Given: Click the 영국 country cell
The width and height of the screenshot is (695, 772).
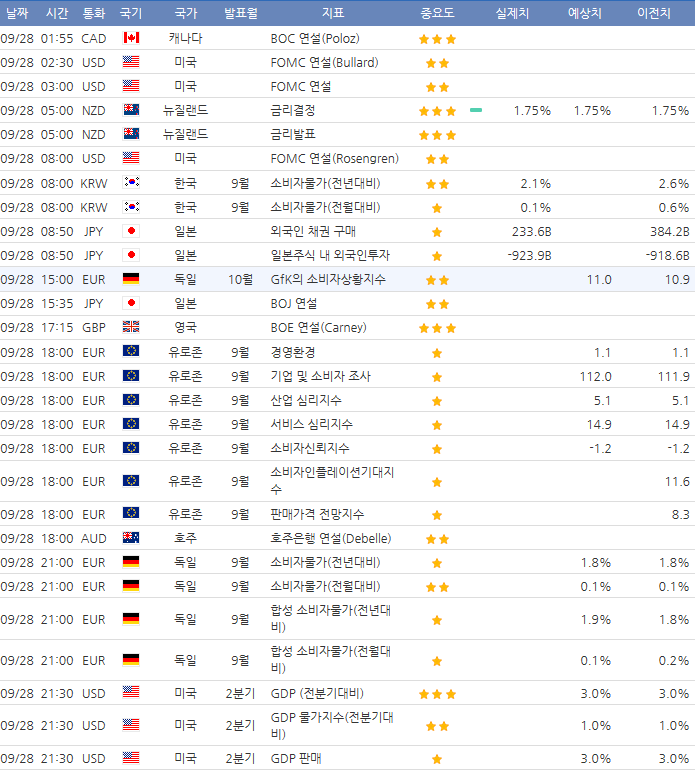Looking at the screenshot, I should click(x=186, y=327).
